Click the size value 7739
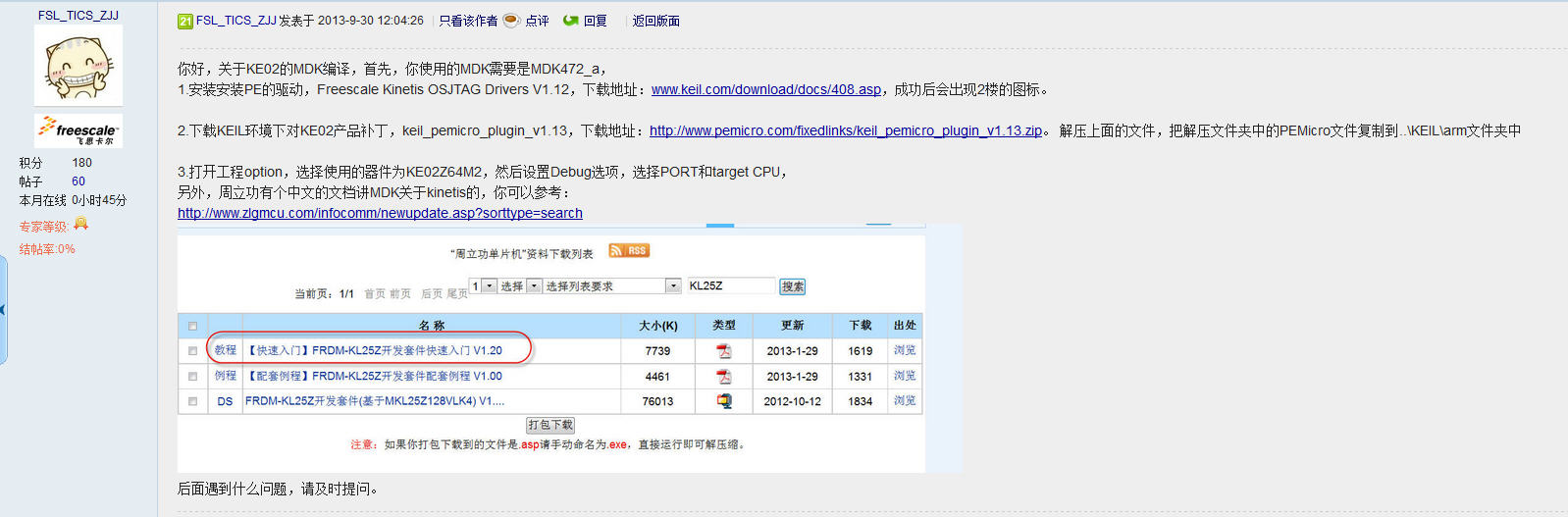 coord(657,351)
